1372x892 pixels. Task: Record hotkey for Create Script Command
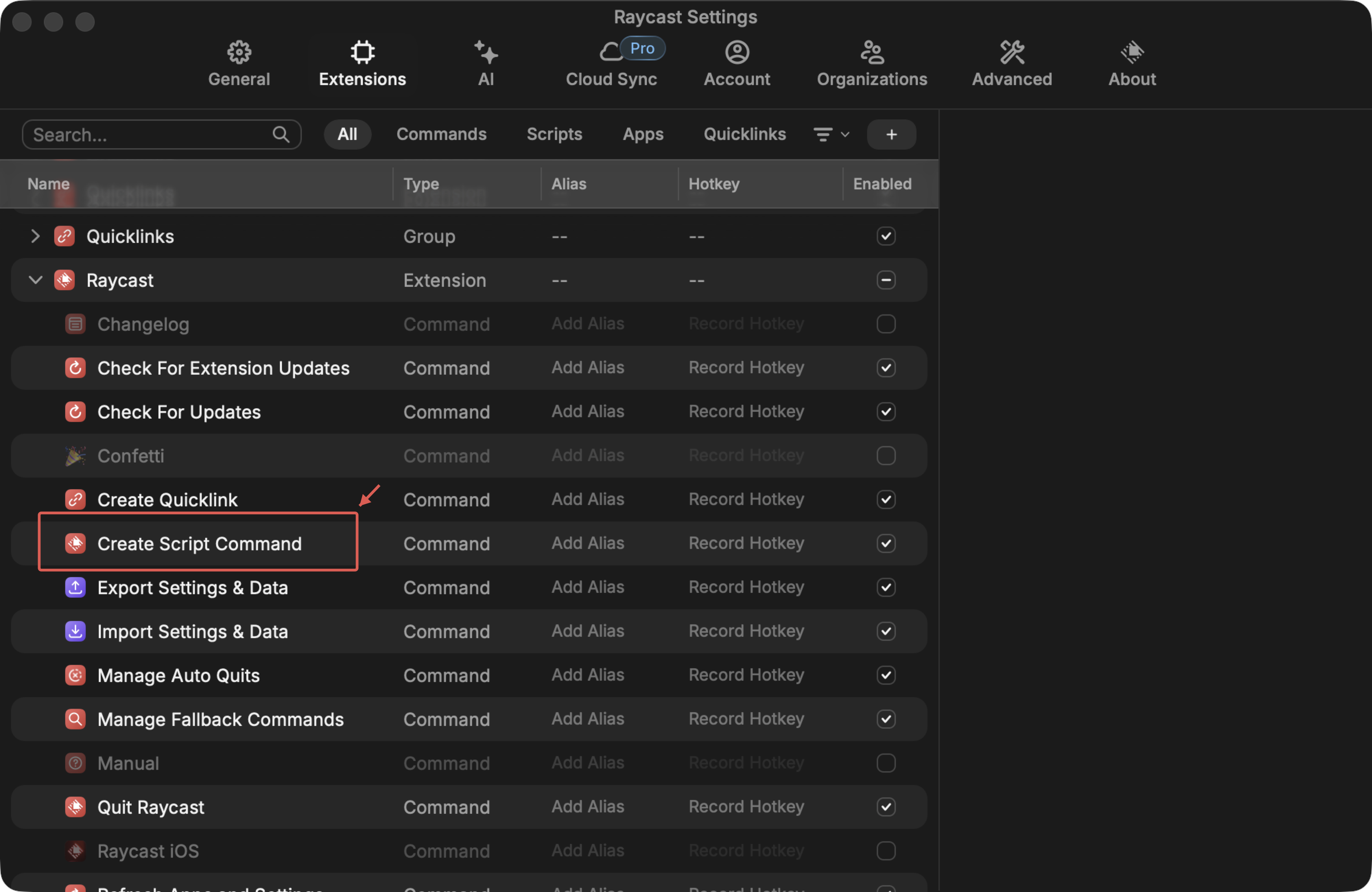(746, 543)
